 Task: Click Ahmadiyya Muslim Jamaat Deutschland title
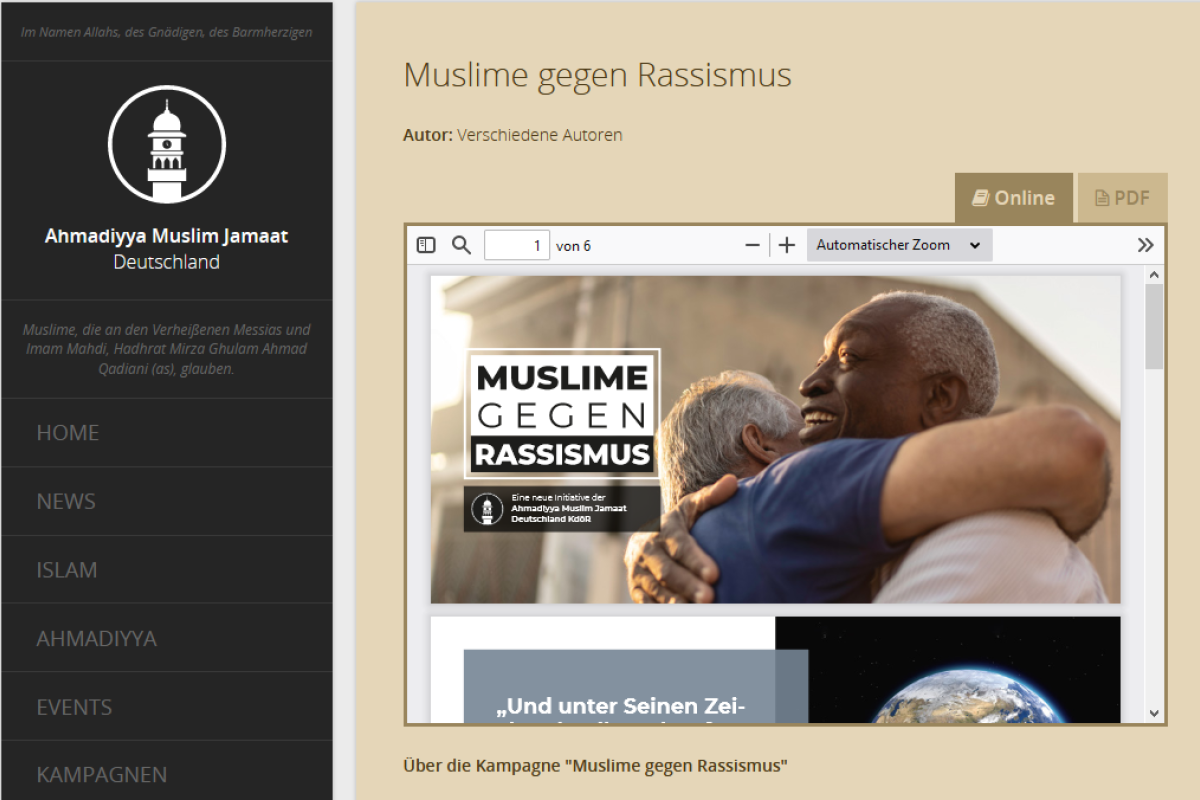coord(167,249)
